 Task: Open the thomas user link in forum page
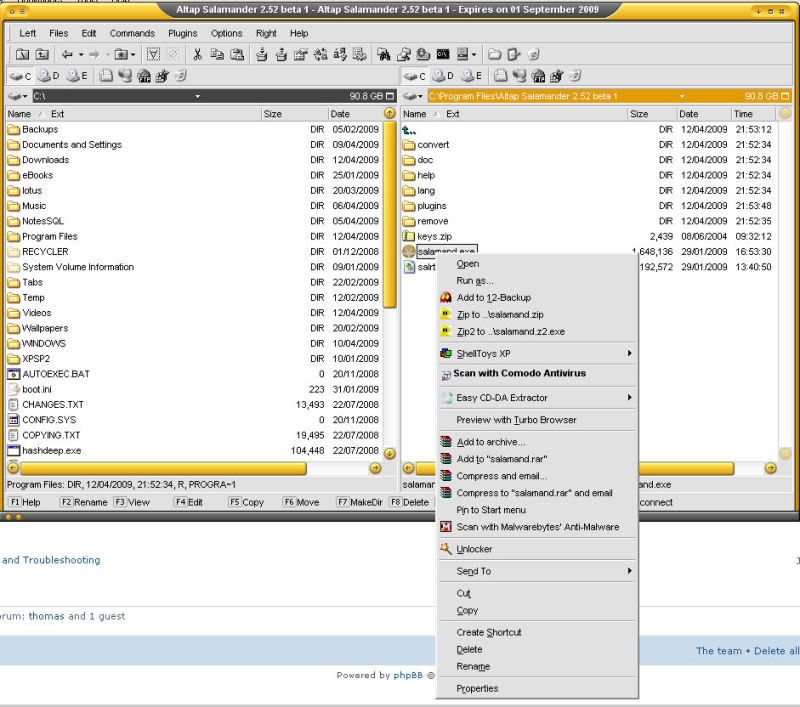tap(46, 616)
